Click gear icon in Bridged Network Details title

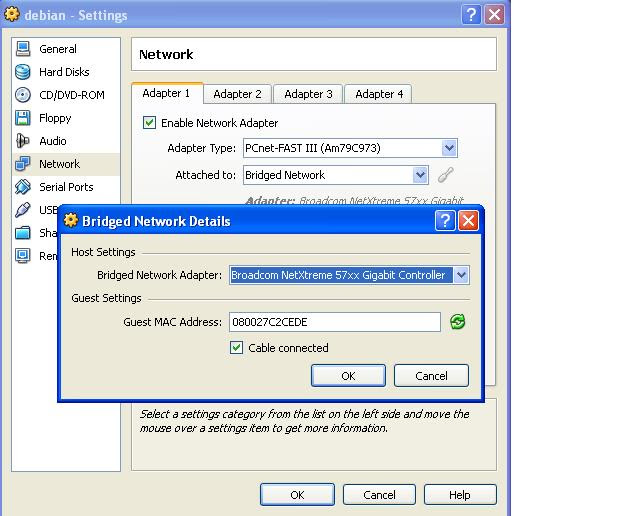coord(71,220)
